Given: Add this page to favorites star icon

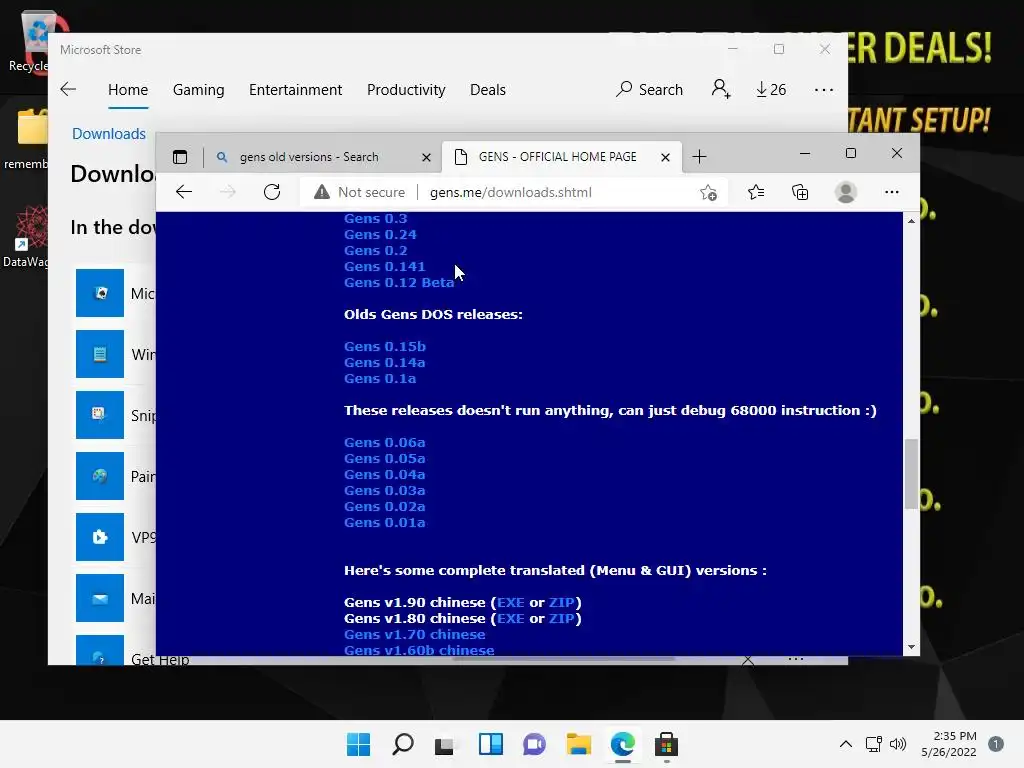Looking at the screenshot, I should (708, 192).
